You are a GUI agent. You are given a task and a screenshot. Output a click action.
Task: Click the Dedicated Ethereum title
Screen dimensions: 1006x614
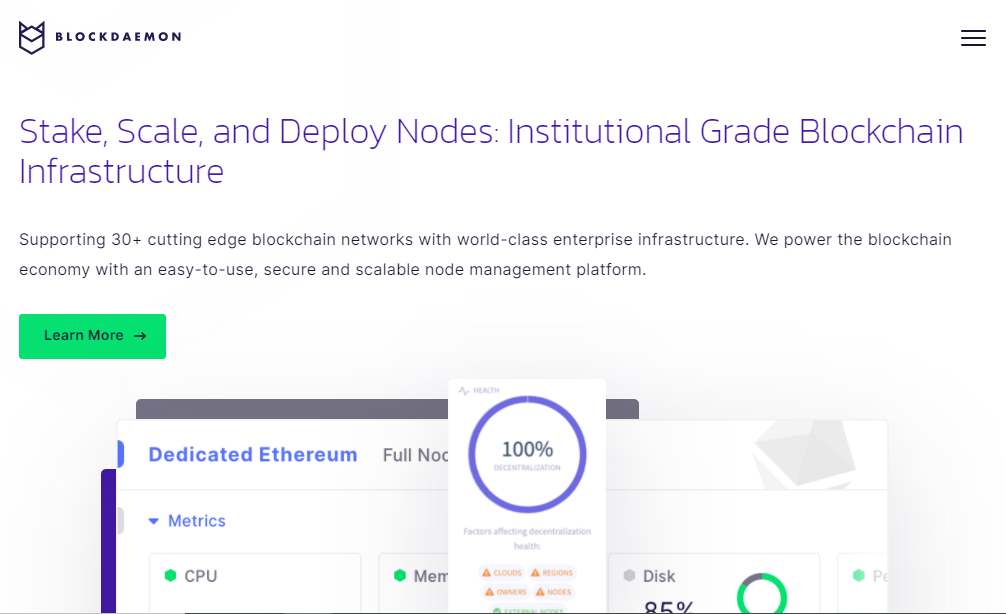[x=253, y=454]
